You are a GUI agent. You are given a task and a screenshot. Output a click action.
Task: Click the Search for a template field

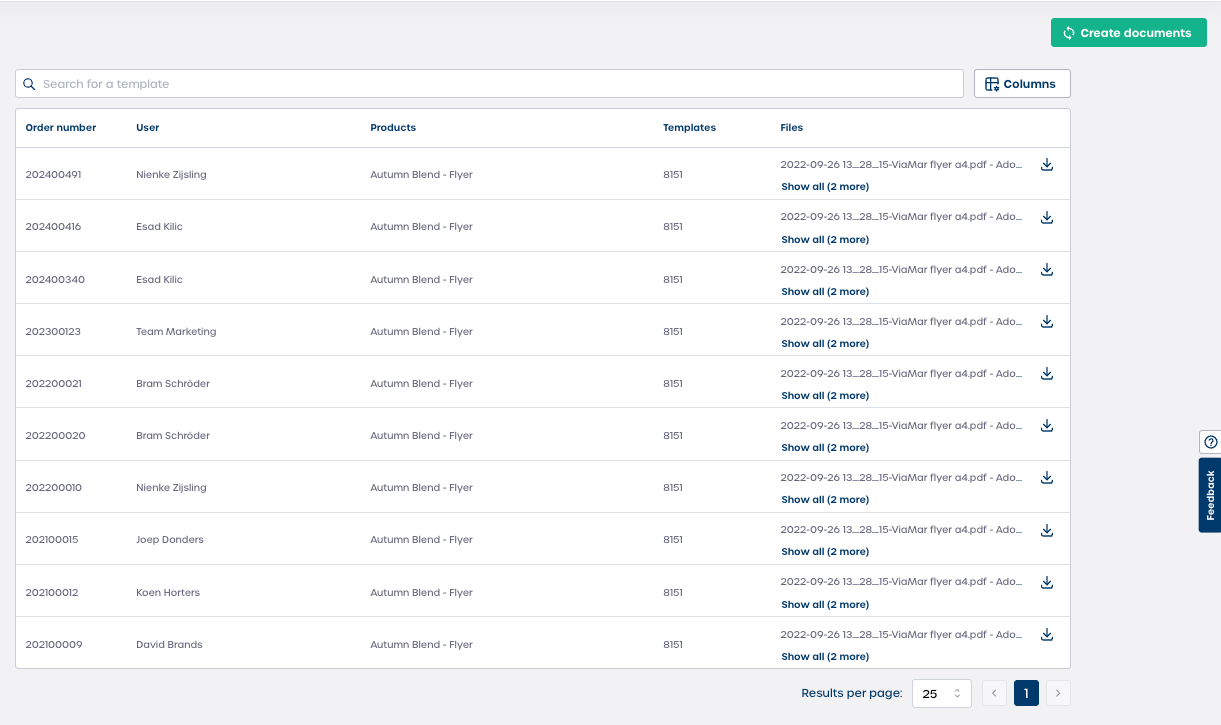pos(490,84)
